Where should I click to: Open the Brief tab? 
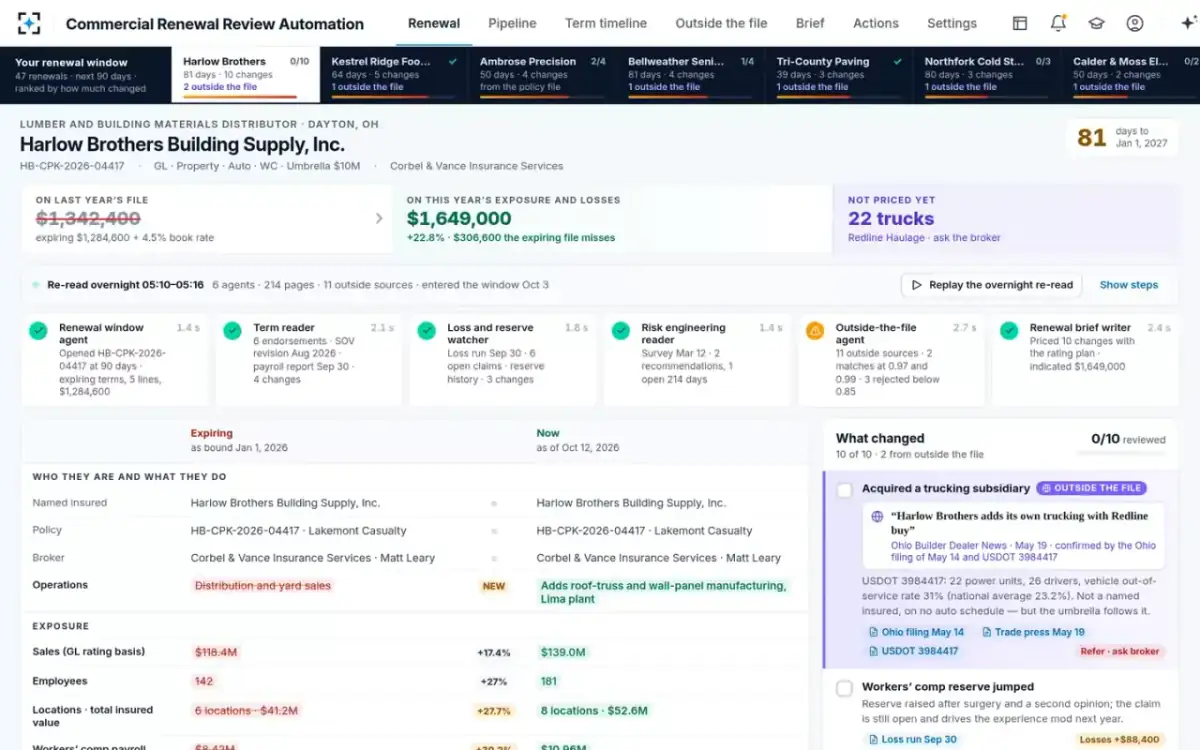[810, 23]
